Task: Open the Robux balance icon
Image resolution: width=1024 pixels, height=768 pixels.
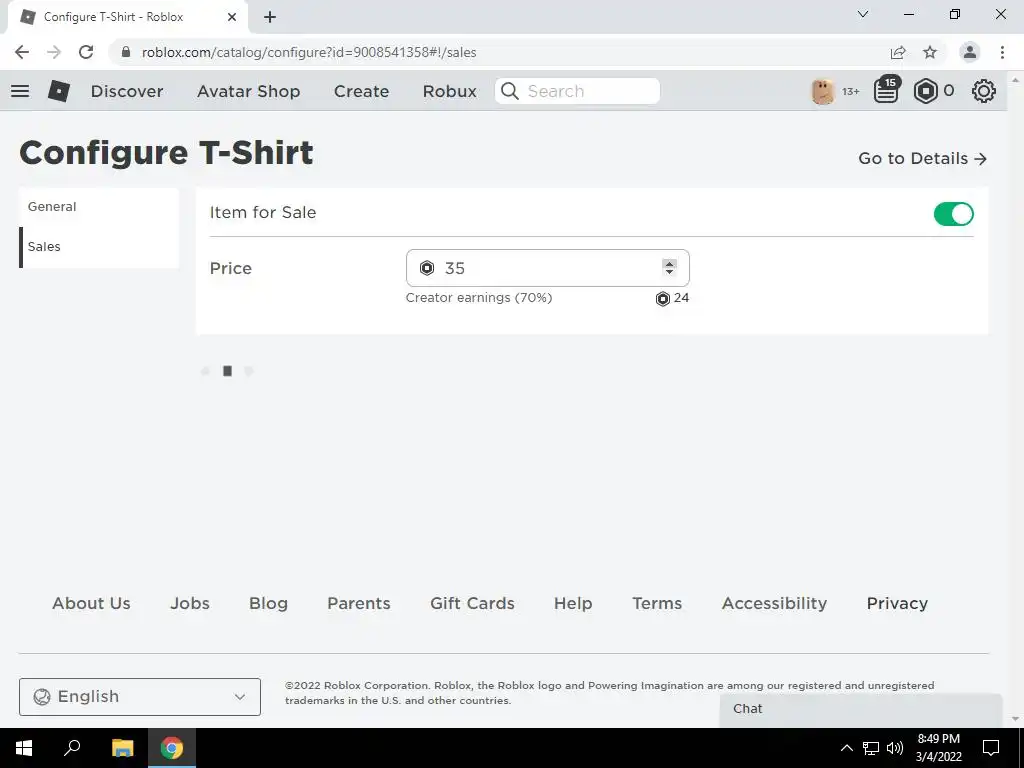Action: [925, 91]
